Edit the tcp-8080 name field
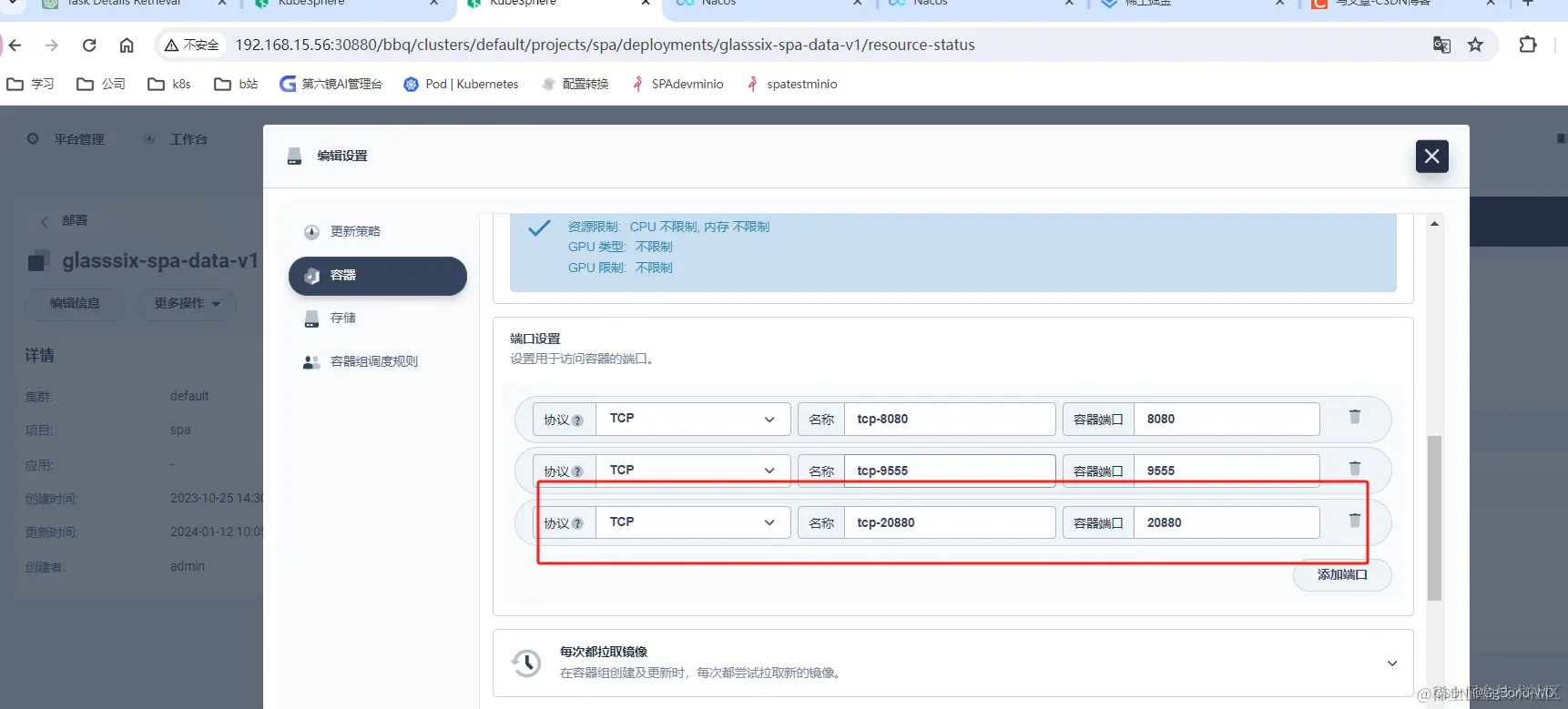Viewport: 1568px width, 709px height. [950, 419]
